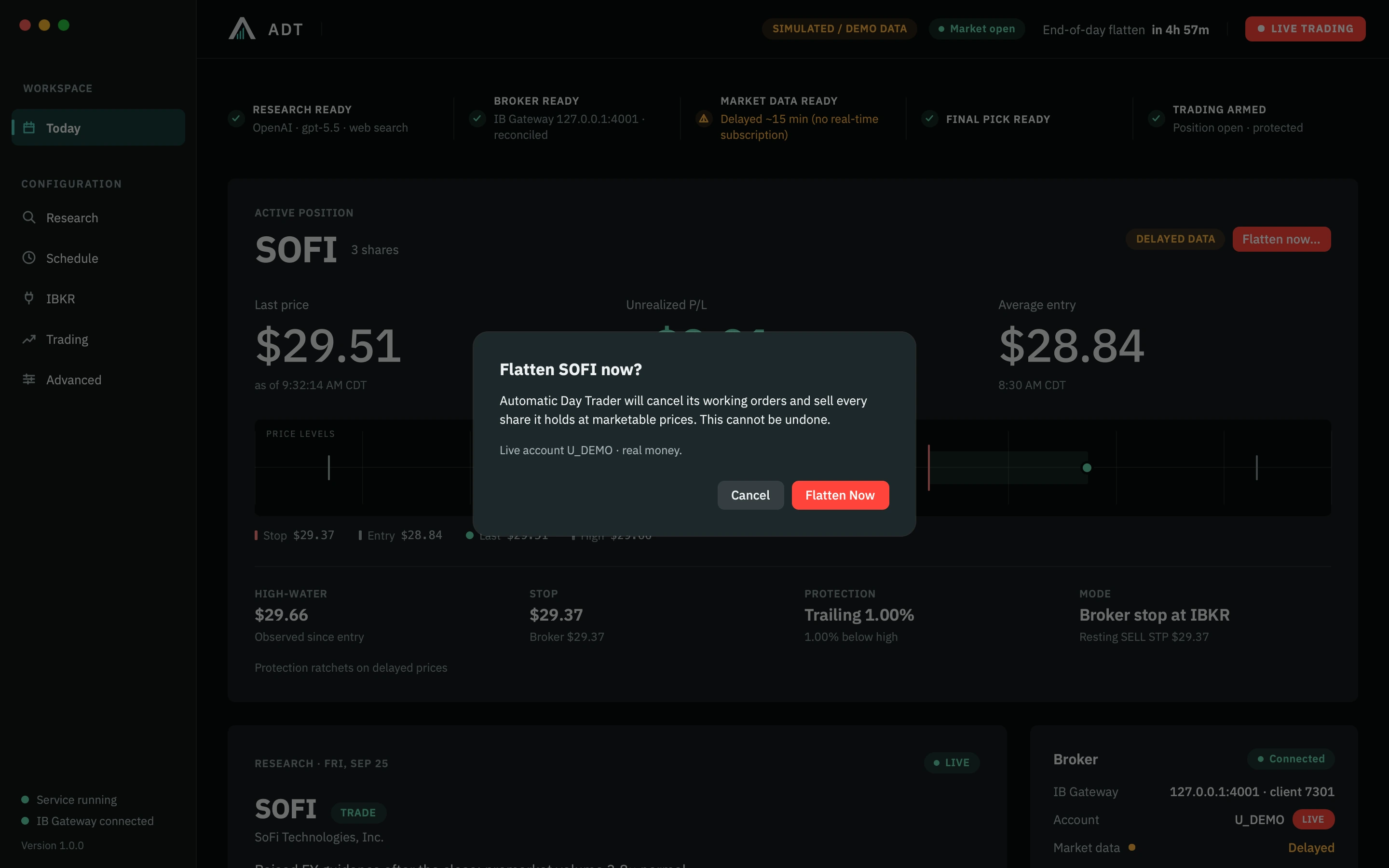Click the green LIVE badge on the Research card
This screenshot has width=1389, height=868.
coord(952,762)
